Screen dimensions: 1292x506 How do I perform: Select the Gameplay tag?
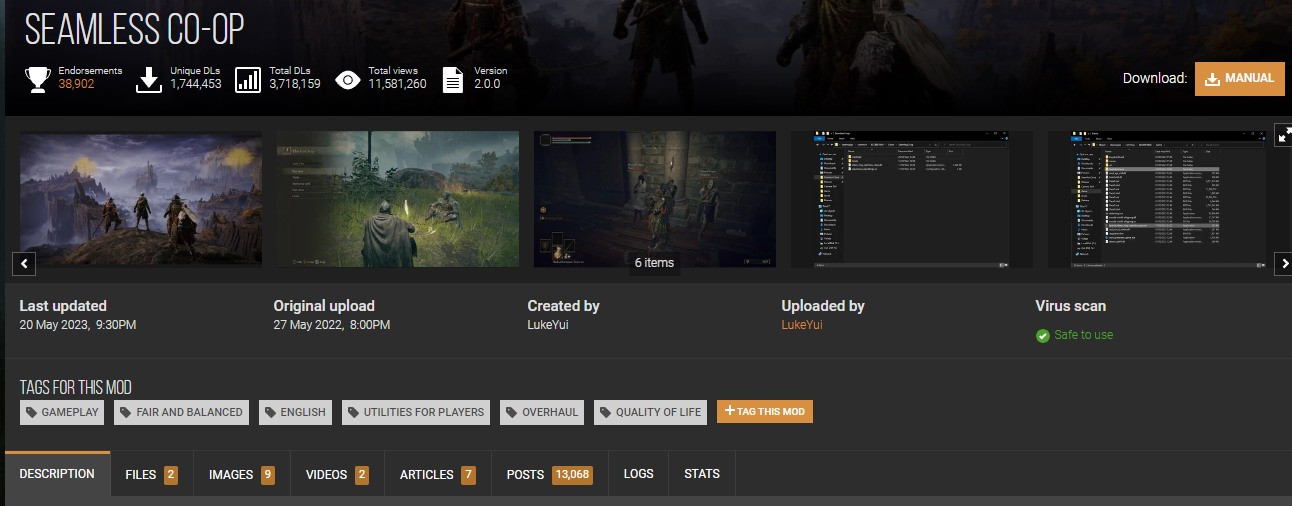pyautogui.click(x=62, y=412)
